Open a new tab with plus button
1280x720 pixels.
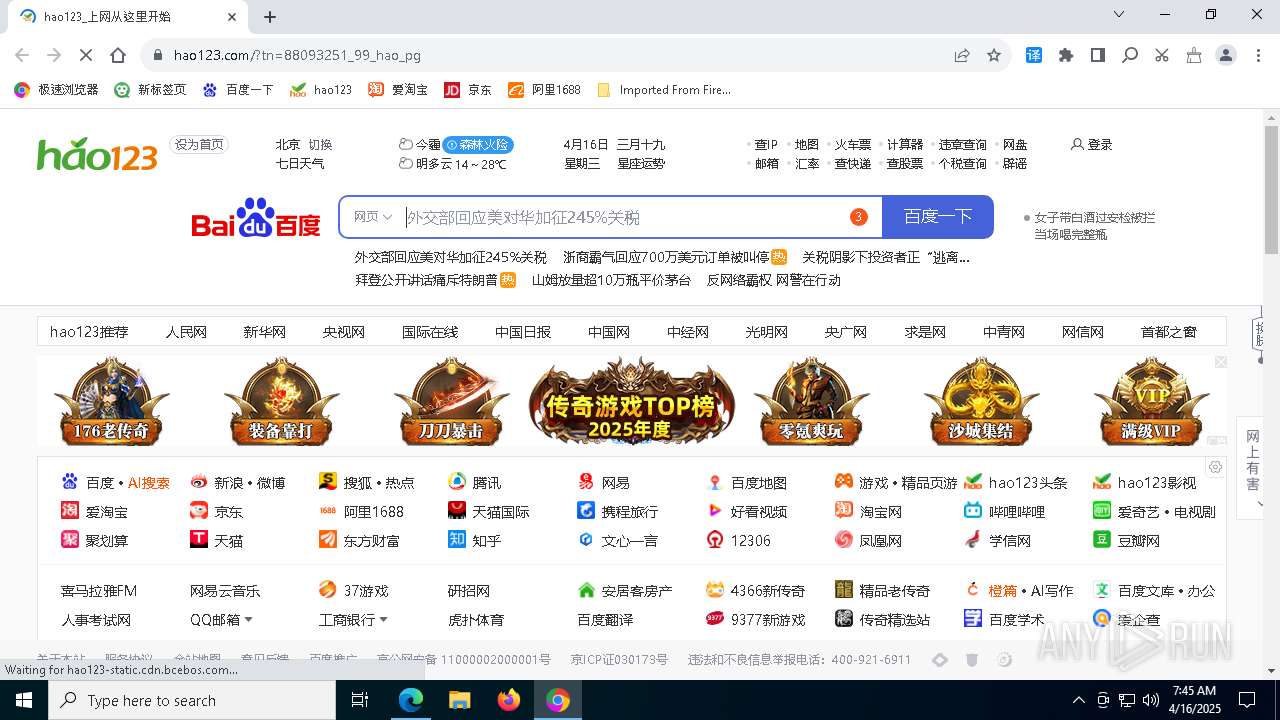[x=270, y=16]
